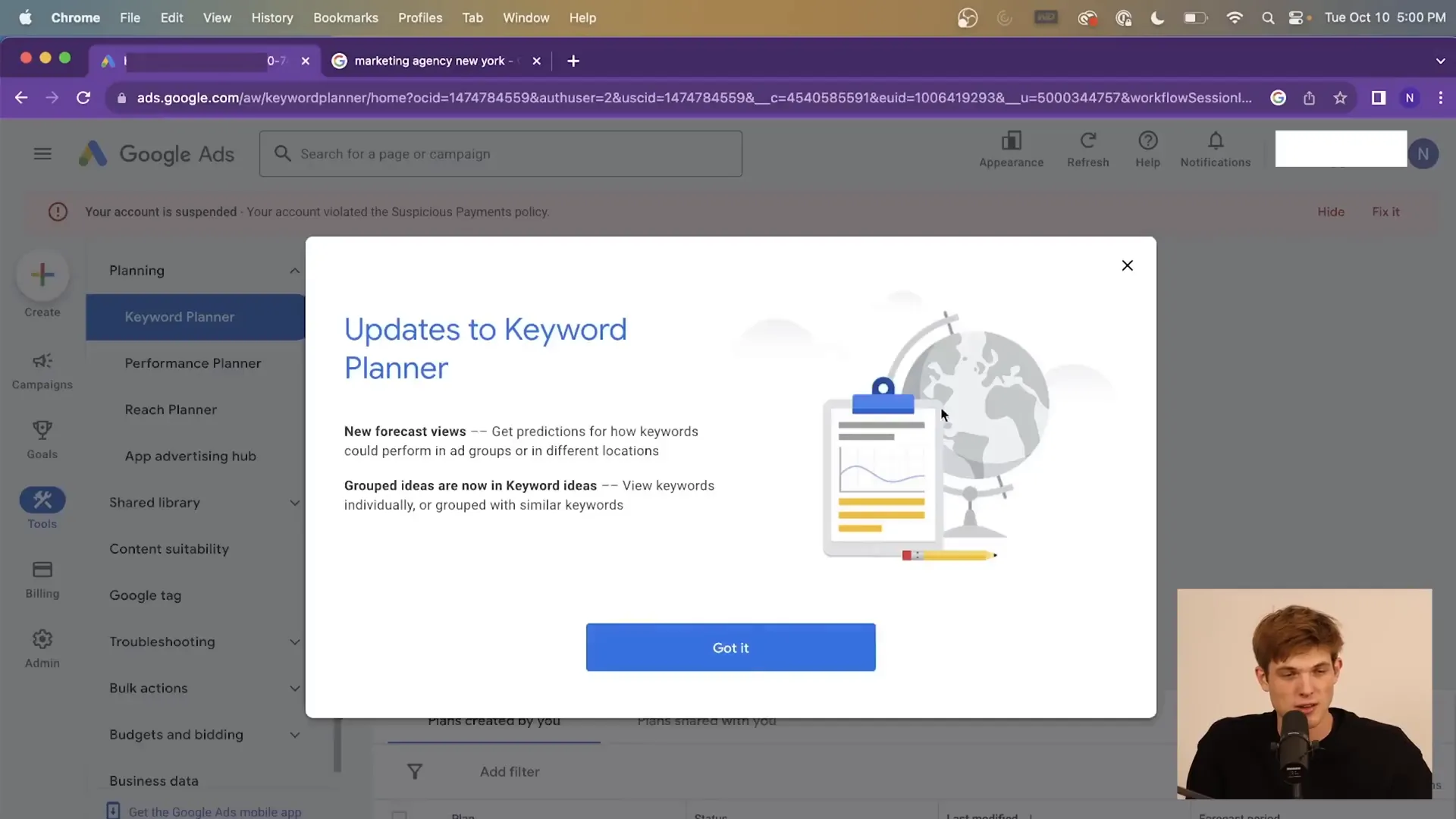Image resolution: width=1456 pixels, height=819 pixels.
Task: Open Content suitability
Action: tap(169, 549)
